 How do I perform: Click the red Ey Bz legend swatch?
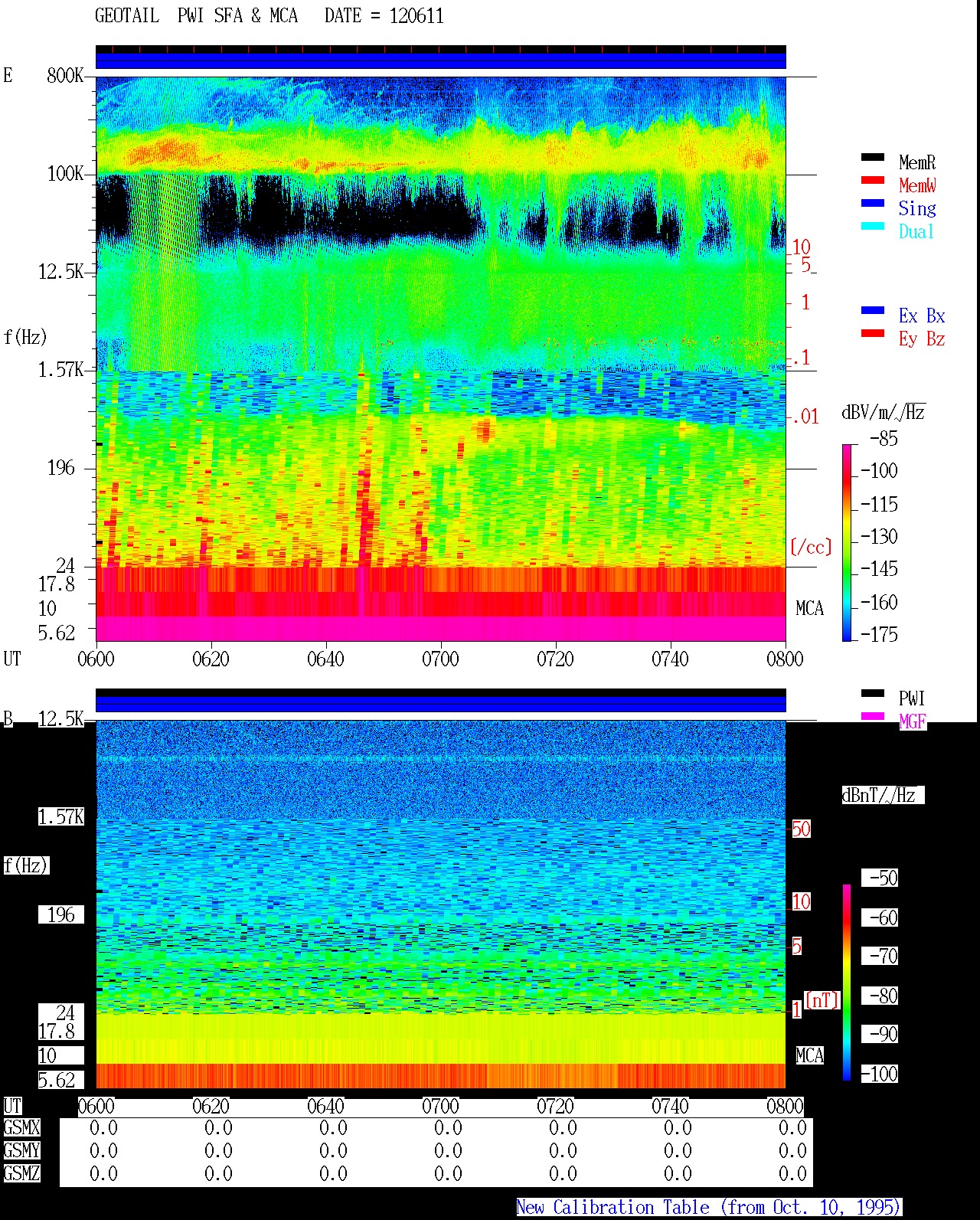coord(873,334)
